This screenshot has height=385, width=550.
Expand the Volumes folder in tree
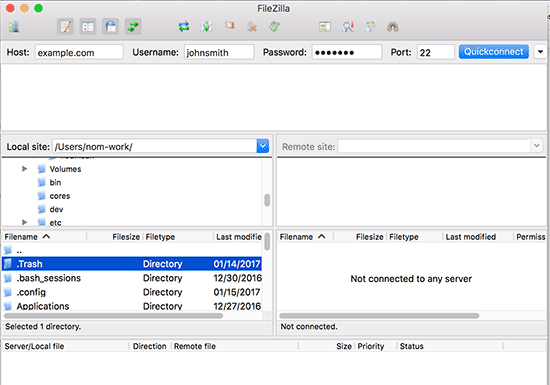[x=25, y=169]
